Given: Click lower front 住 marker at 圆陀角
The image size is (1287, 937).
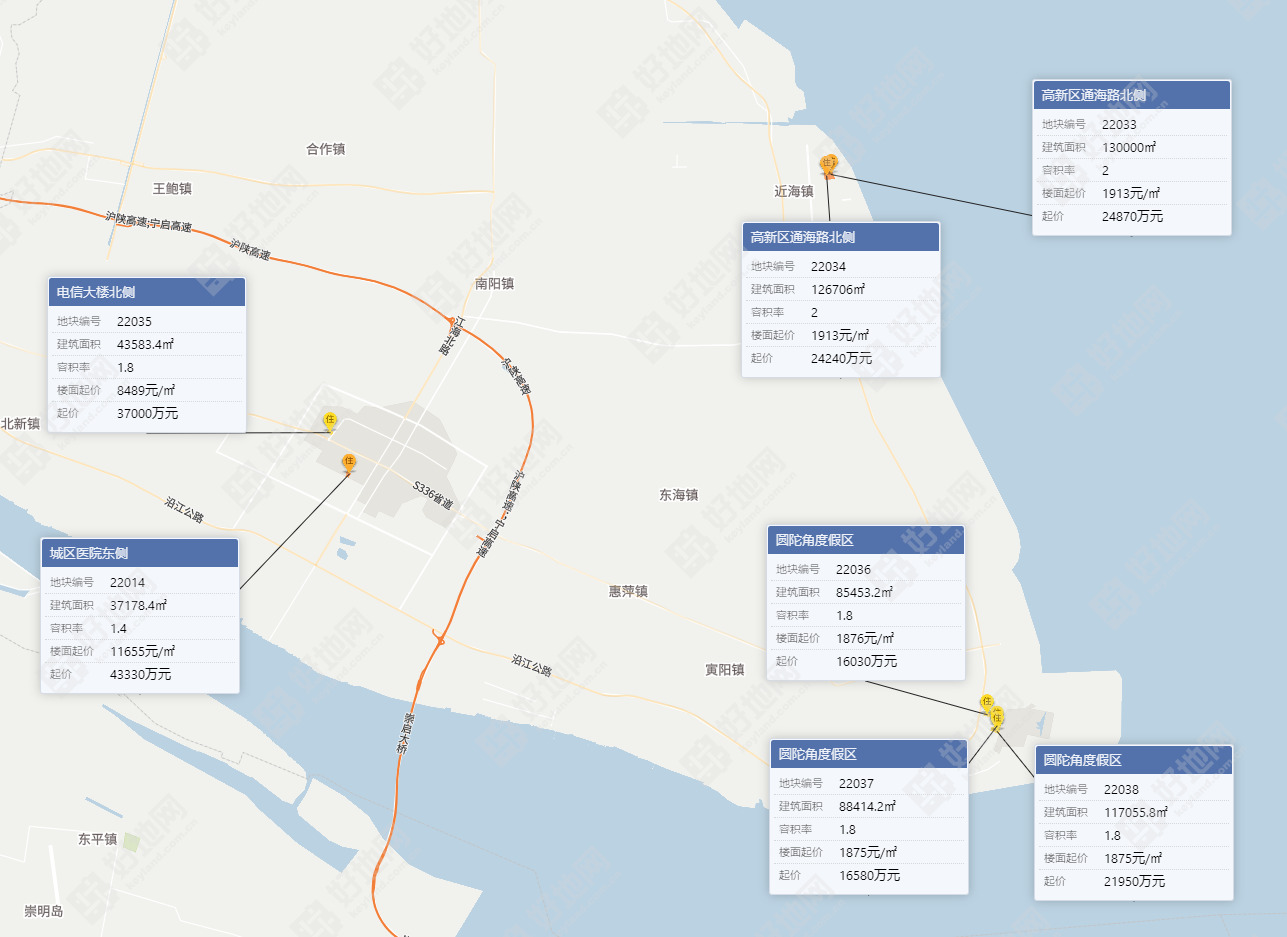Looking at the screenshot, I should tap(996, 718).
